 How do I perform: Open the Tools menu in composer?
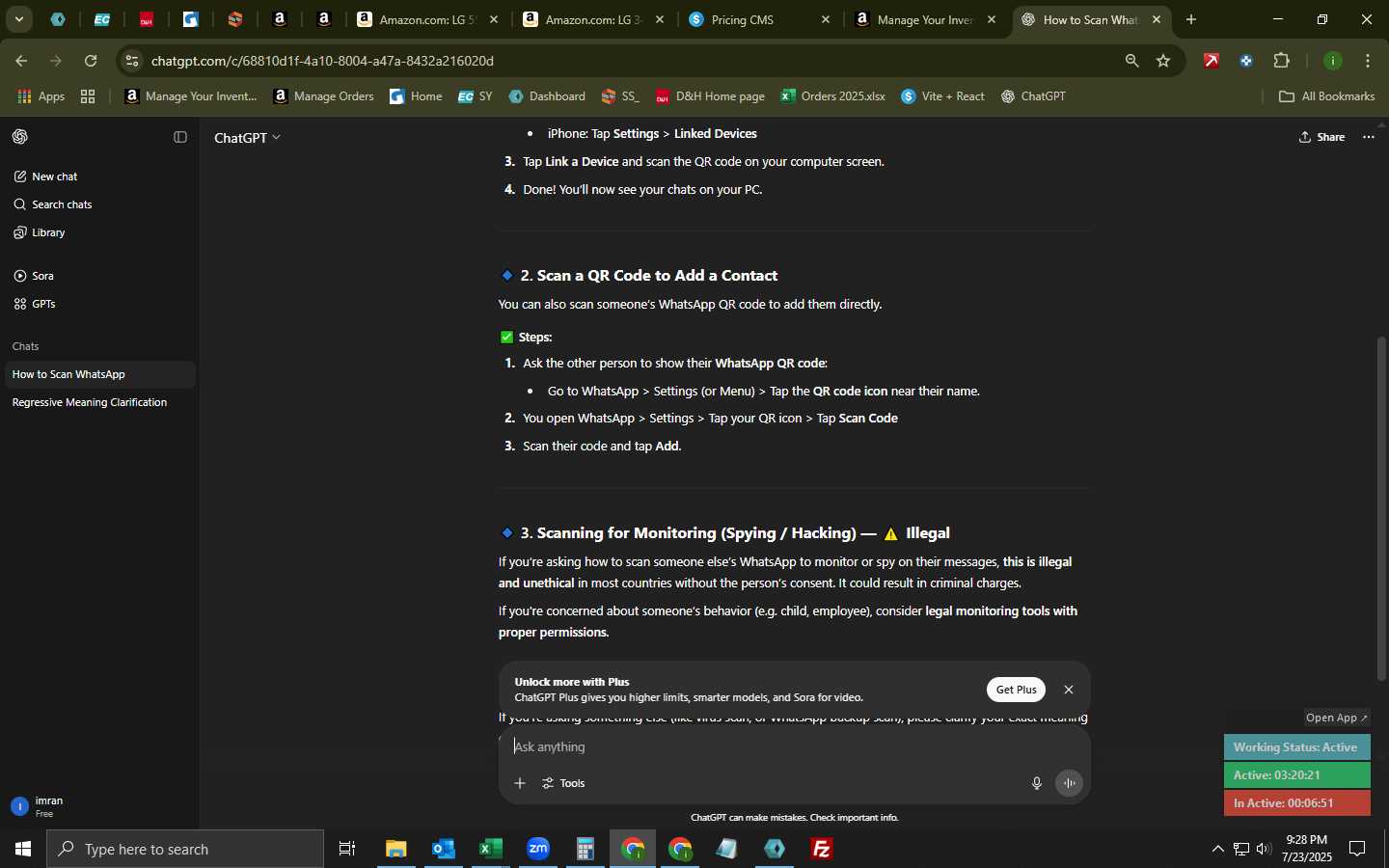click(564, 783)
